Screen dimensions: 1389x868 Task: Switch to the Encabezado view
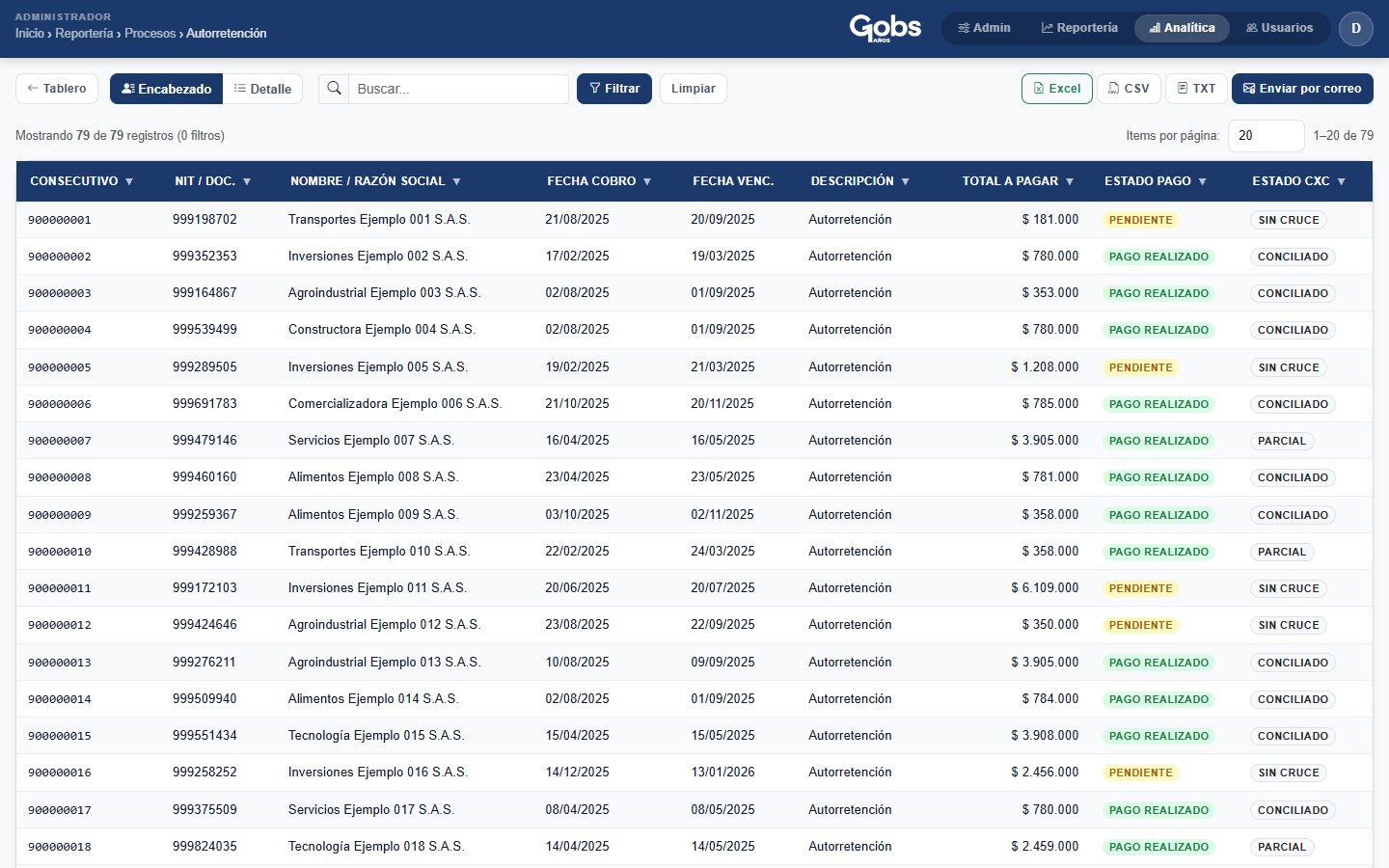(x=166, y=89)
